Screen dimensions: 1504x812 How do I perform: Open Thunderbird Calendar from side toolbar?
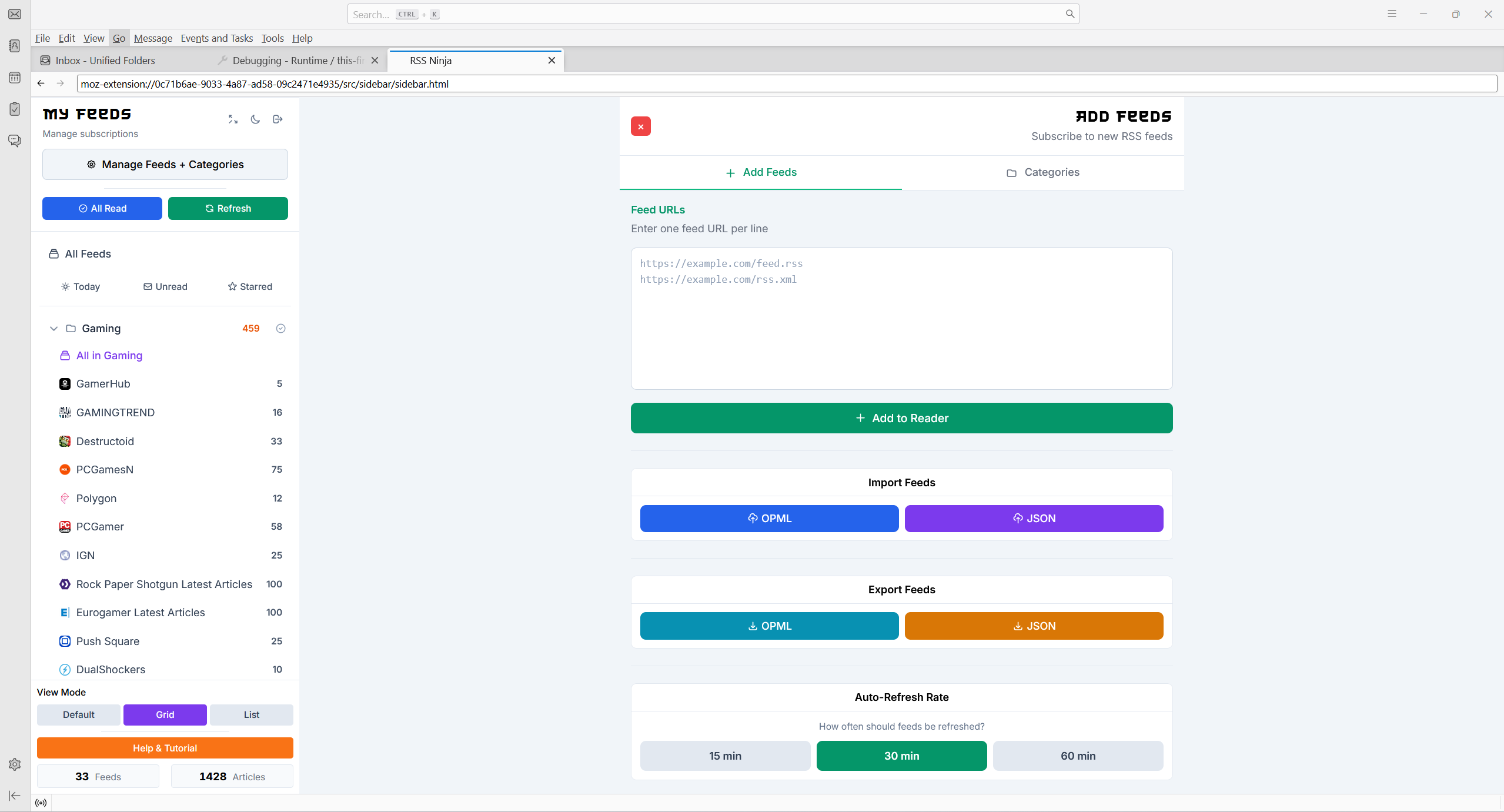tap(15, 78)
